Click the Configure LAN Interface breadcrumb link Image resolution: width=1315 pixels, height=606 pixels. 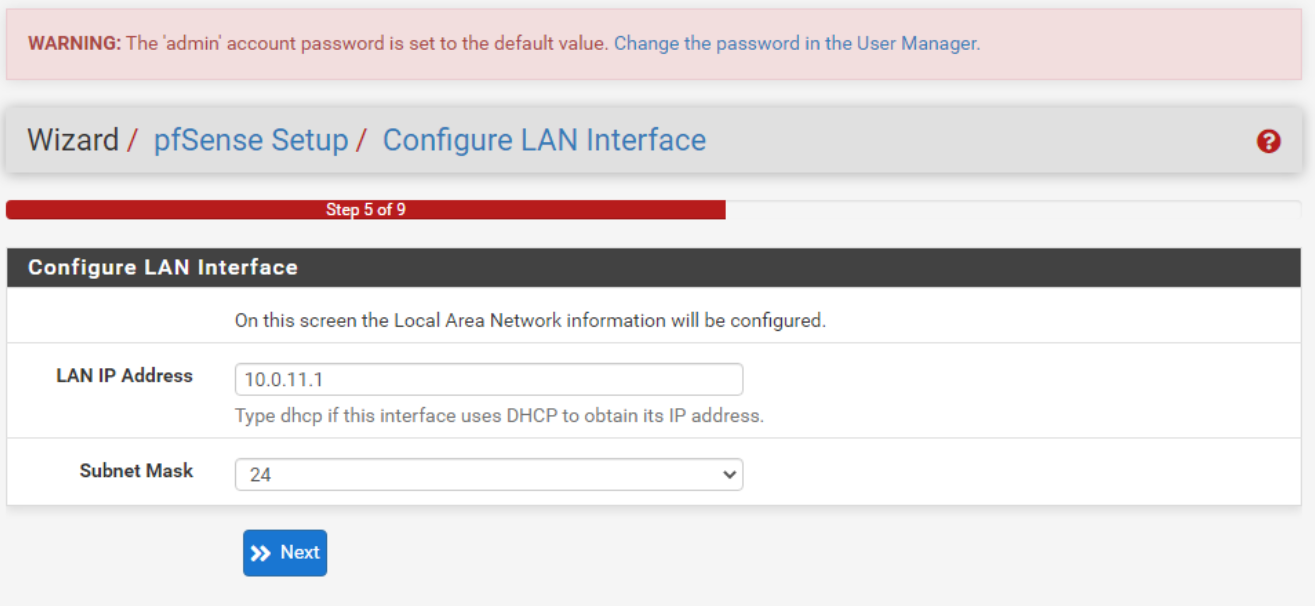click(544, 140)
